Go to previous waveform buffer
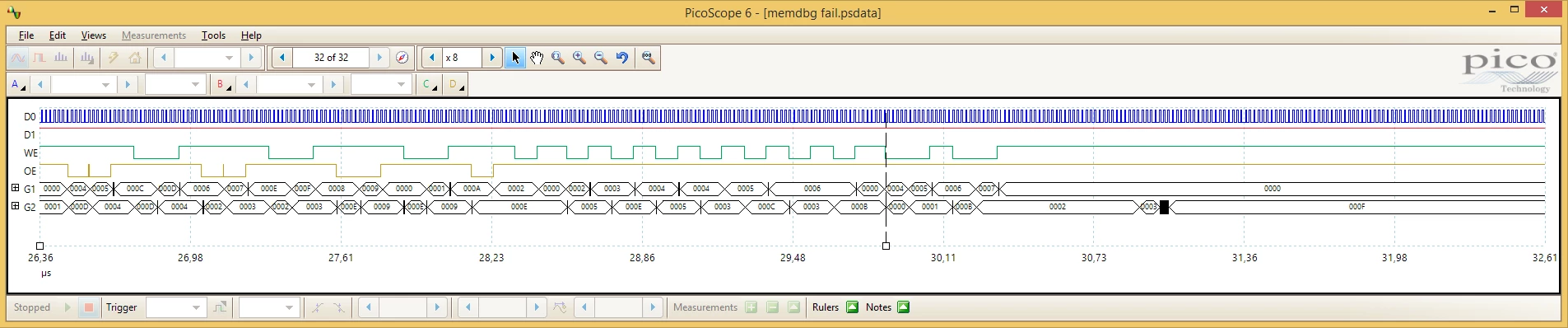1568x328 pixels. click(282, 58)
